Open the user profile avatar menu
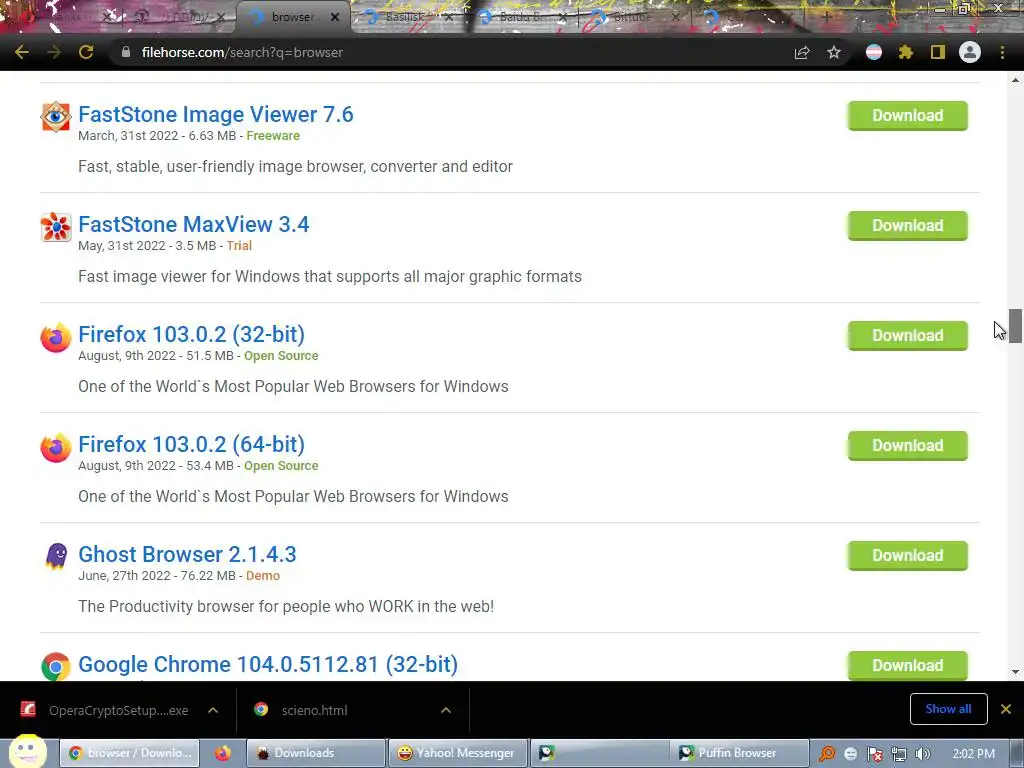This screenshot has width=1024, height=768. (970, 52)
